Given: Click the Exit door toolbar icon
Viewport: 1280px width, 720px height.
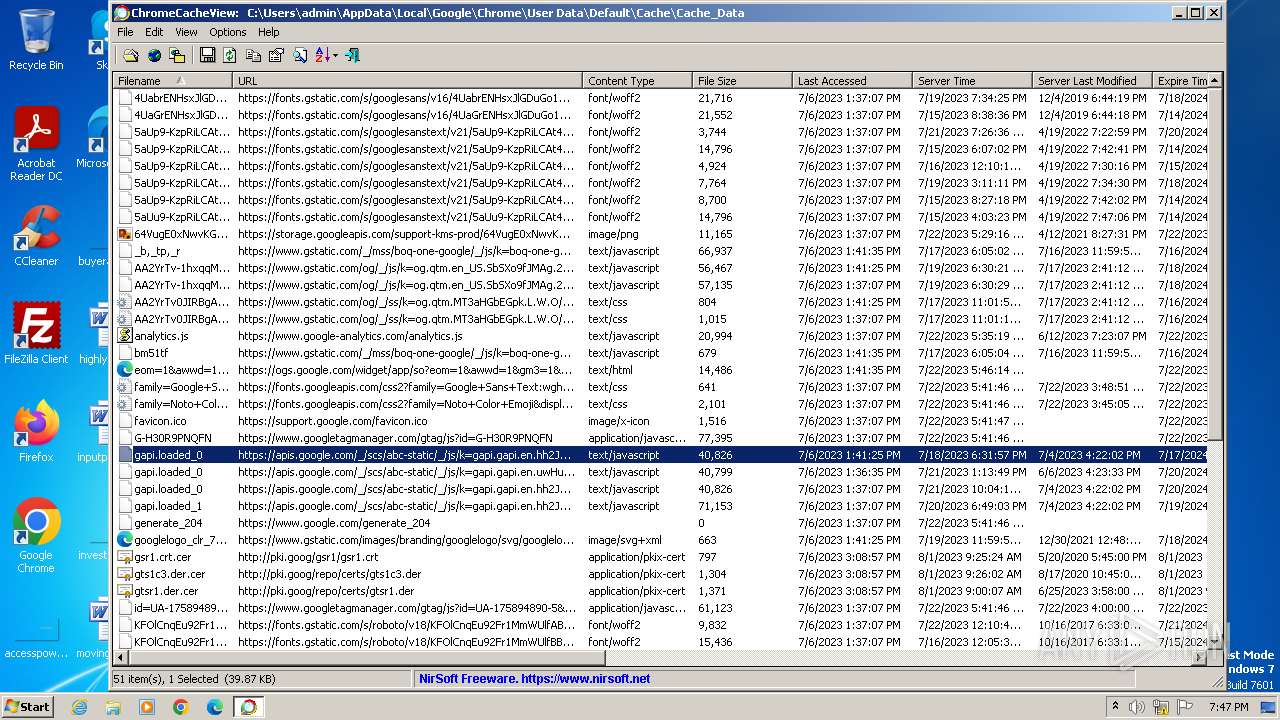Looking at the screenshot, I should tap(352, 56).
